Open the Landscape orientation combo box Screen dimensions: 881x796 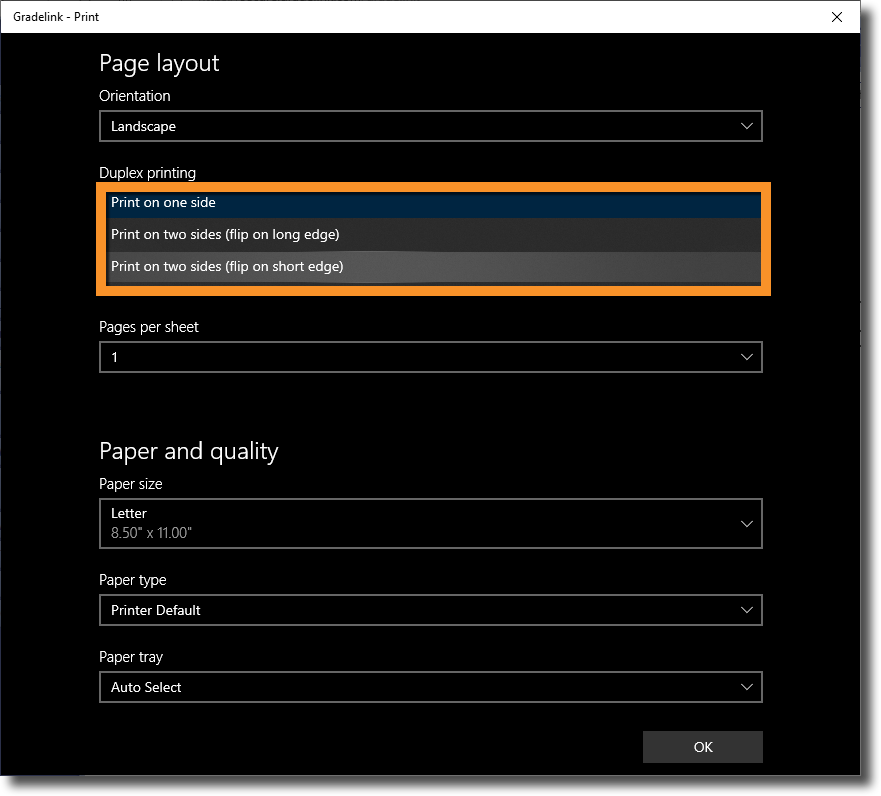pos(430,127)
